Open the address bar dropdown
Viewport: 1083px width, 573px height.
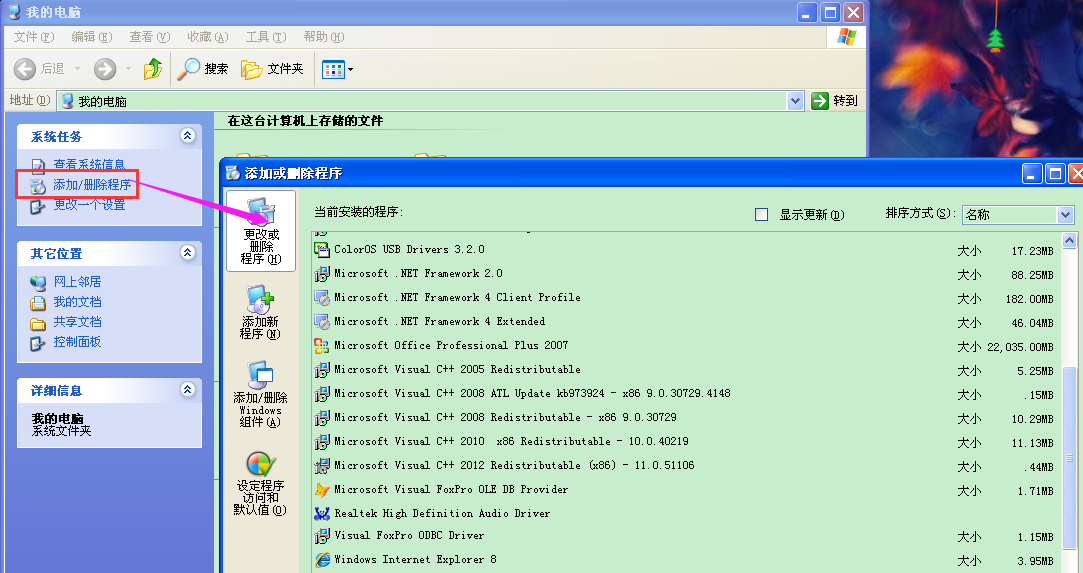(x=795, y=101)
